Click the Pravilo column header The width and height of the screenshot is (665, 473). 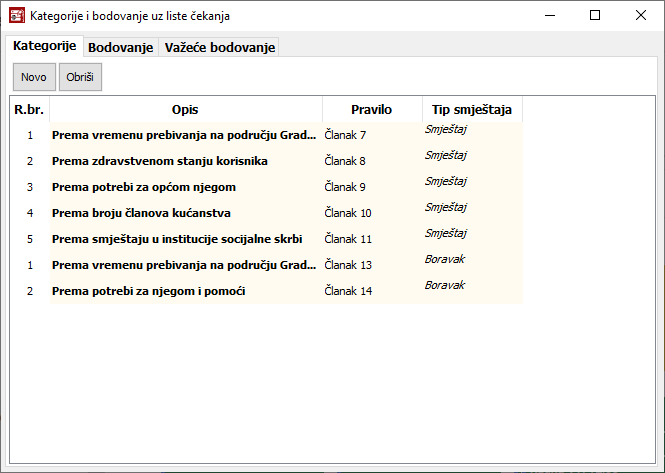[371, 109]
